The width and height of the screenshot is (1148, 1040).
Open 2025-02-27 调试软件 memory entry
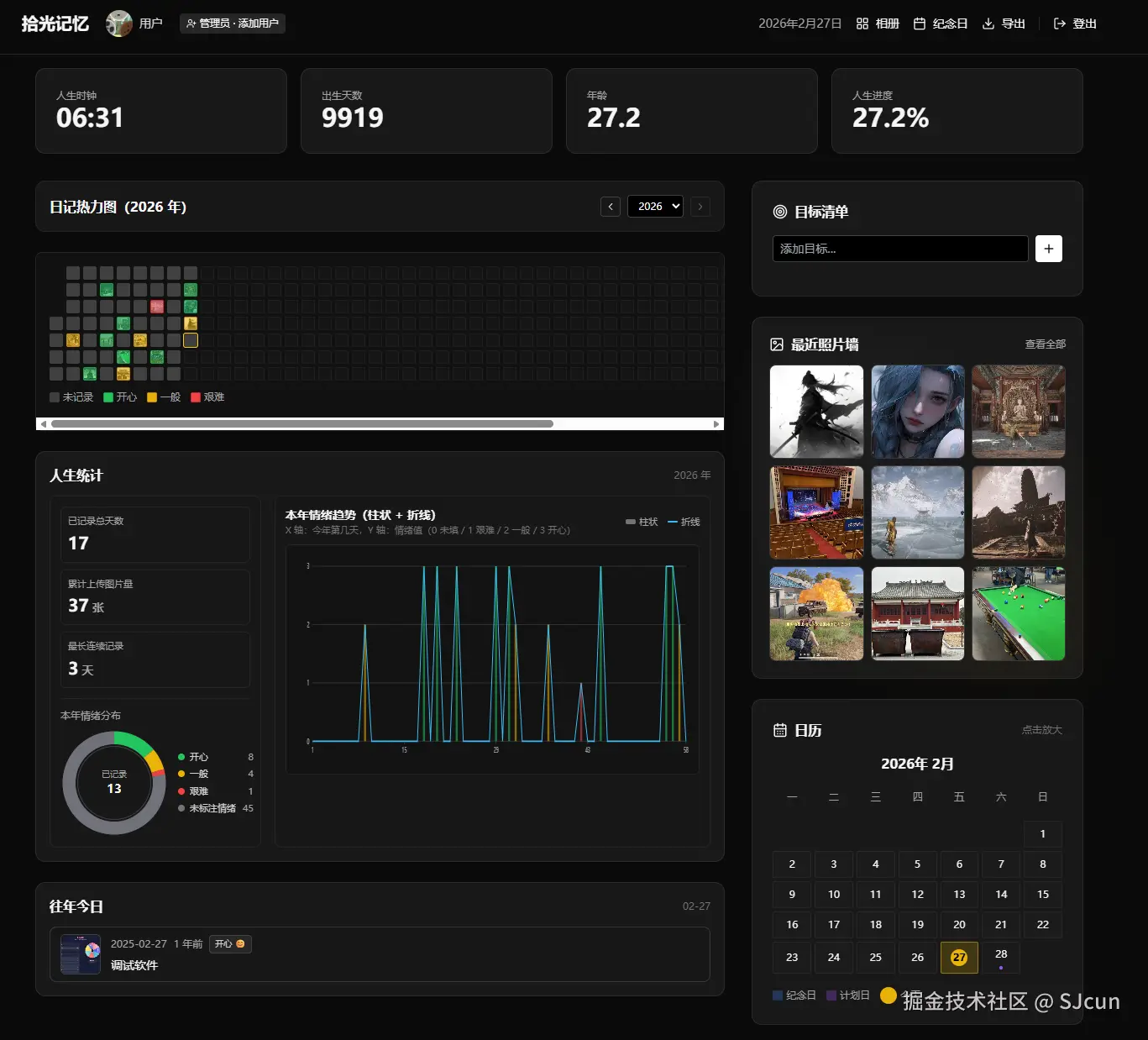pos(380,954)
